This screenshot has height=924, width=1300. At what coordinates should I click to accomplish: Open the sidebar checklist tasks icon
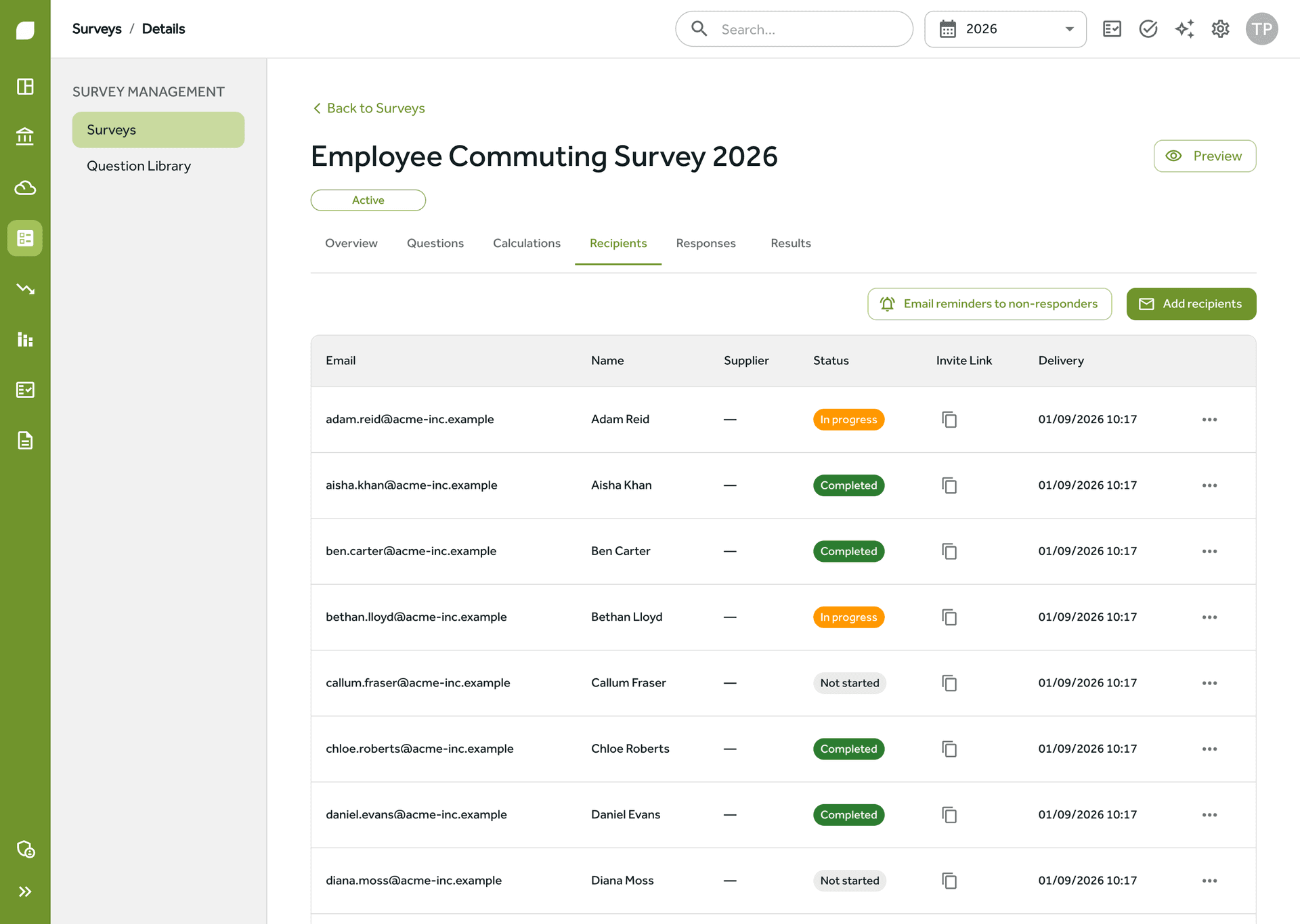25,390
